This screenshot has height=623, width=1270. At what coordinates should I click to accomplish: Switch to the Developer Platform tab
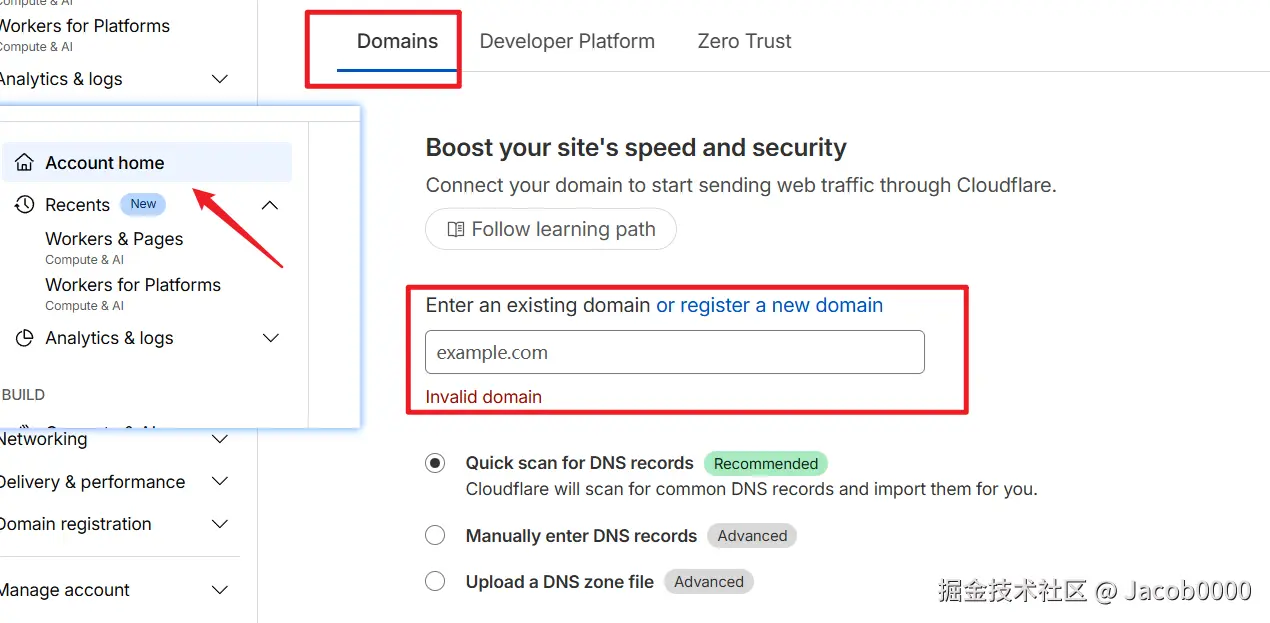pyautogui.click(x=567, y=42)
